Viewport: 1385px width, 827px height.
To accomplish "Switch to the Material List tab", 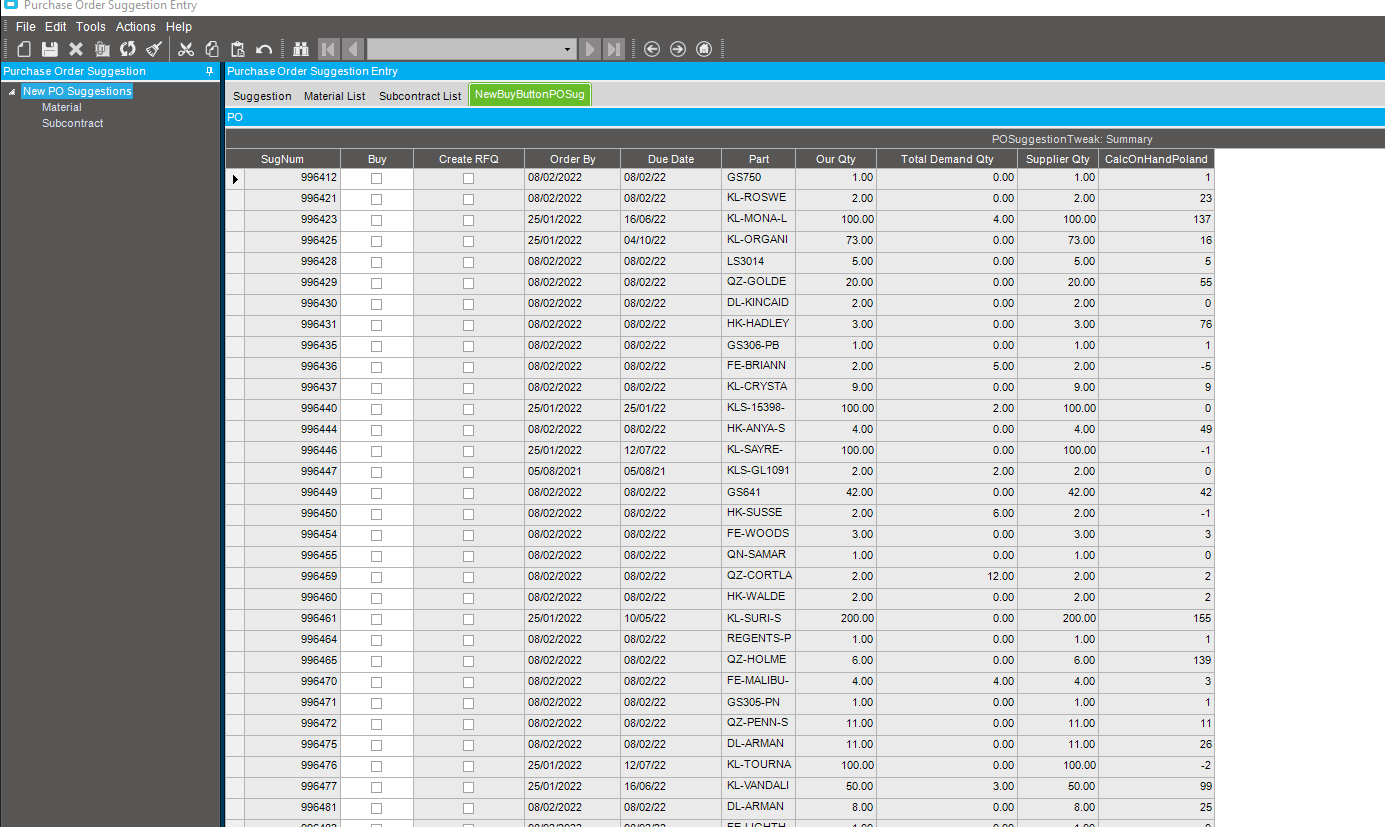I will [x=335, y=96].
